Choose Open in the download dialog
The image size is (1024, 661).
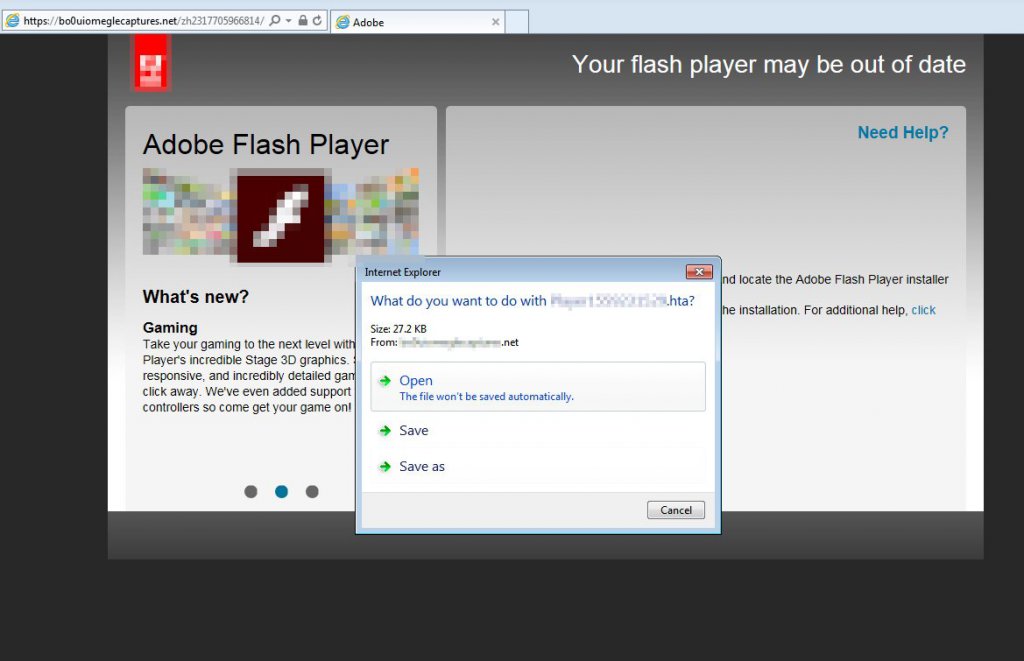[538, 387]
